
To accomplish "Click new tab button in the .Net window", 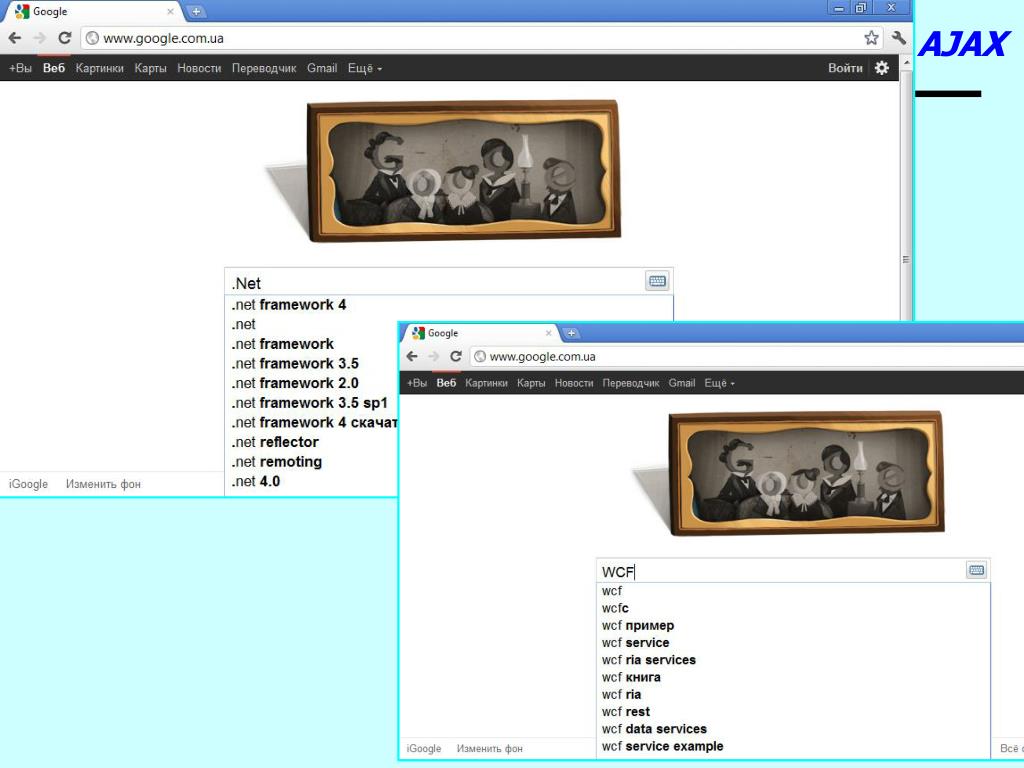I will [195, 11].
